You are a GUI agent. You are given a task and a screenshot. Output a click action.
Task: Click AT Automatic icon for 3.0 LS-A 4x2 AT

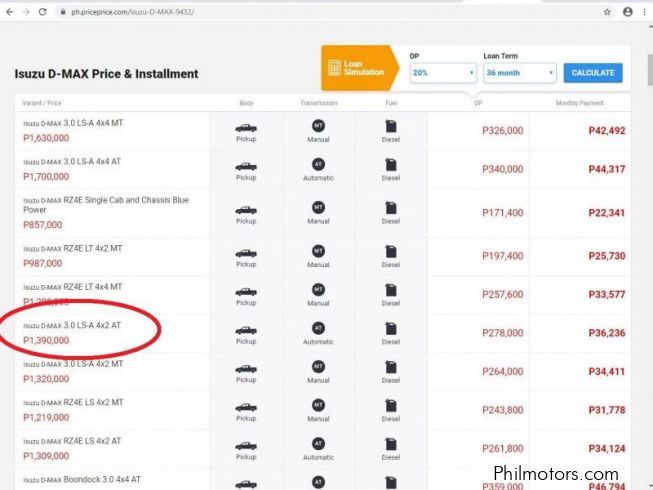(318, 328)
